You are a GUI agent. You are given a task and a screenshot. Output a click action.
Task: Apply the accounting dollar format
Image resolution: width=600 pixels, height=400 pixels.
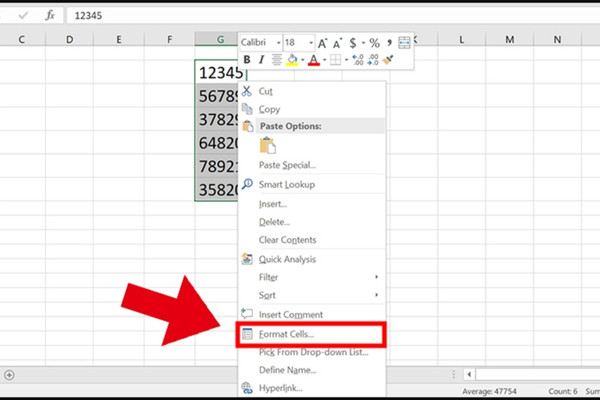coord(353,43)
